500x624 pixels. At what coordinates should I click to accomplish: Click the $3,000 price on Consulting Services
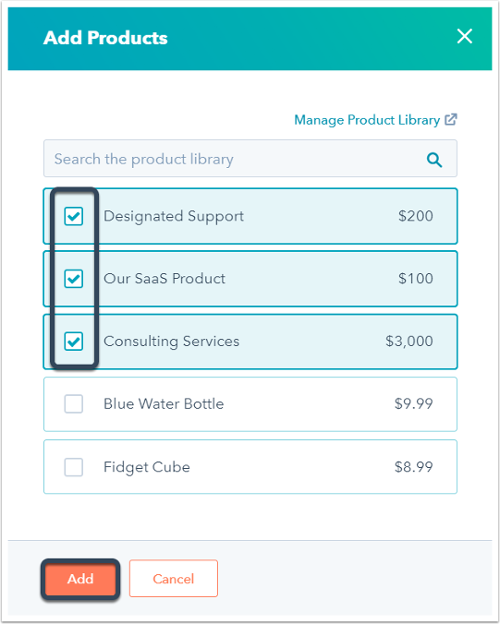pyautogui.click(x=409, y=341)
